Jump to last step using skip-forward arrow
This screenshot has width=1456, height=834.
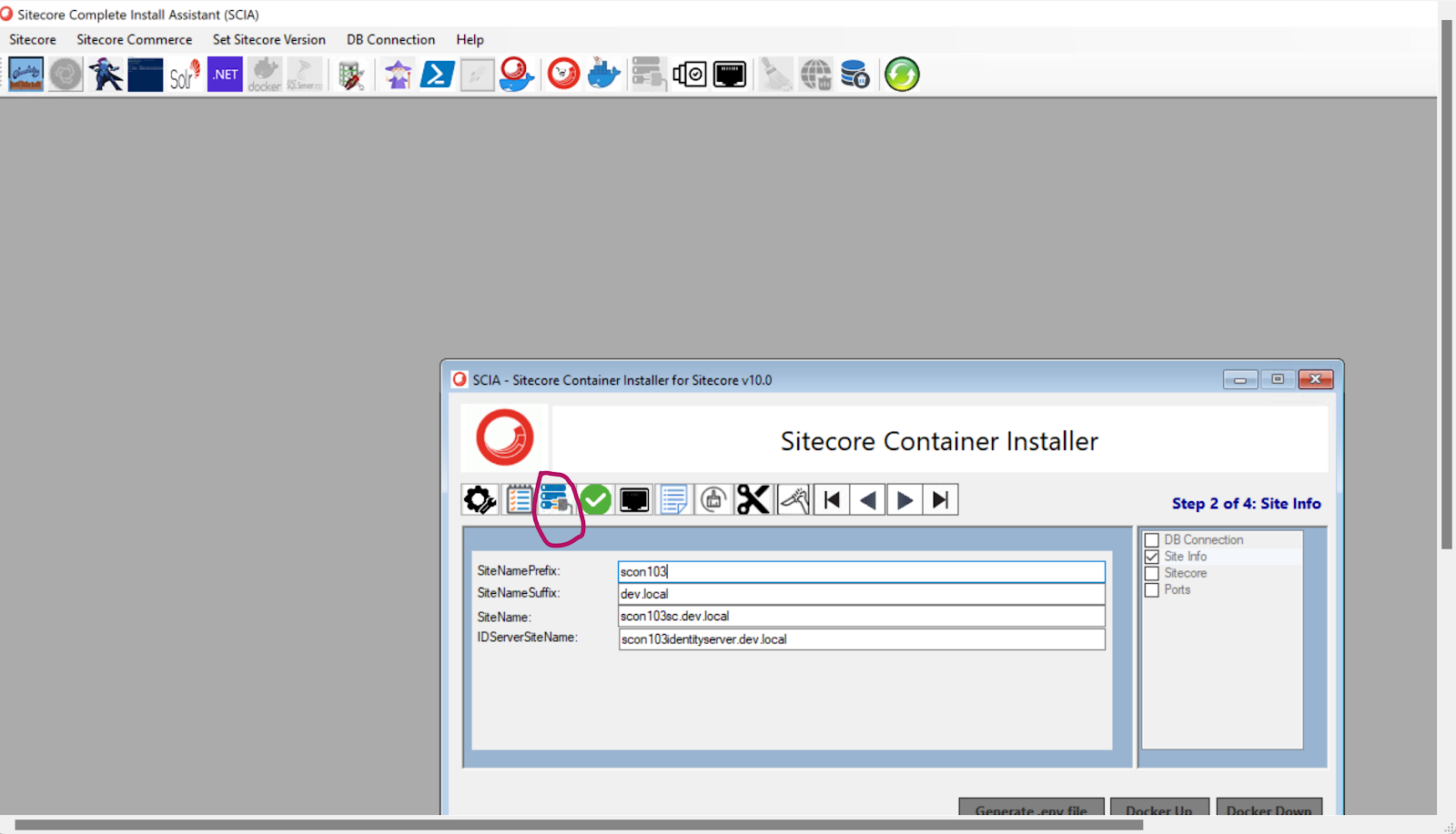[941, 499]
